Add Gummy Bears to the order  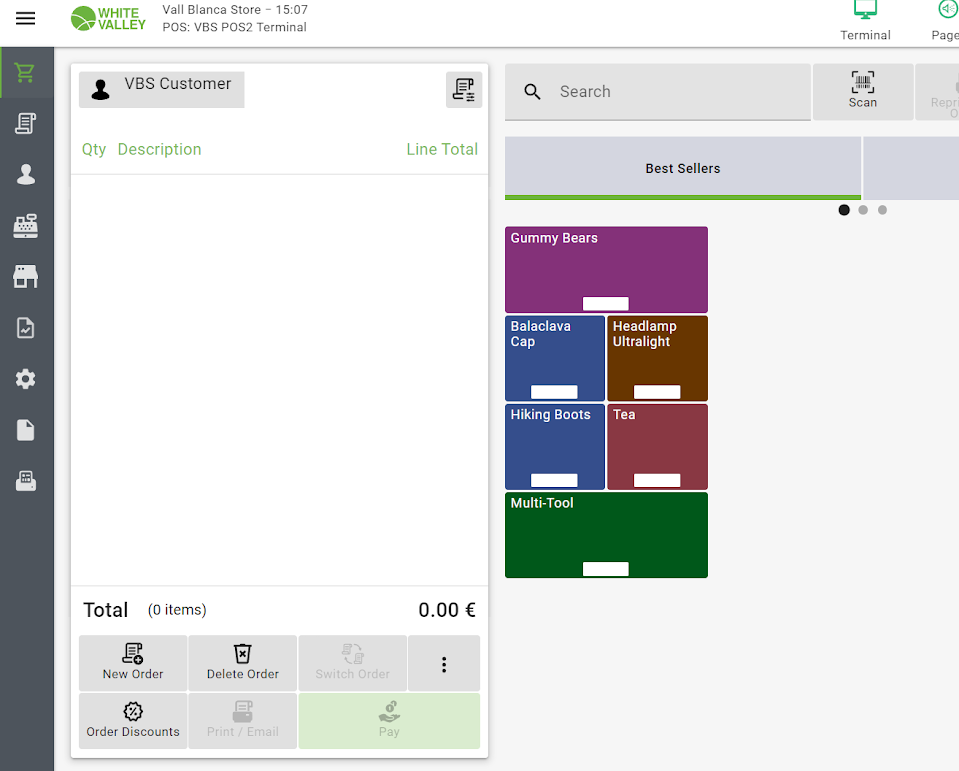pos(606,270)
